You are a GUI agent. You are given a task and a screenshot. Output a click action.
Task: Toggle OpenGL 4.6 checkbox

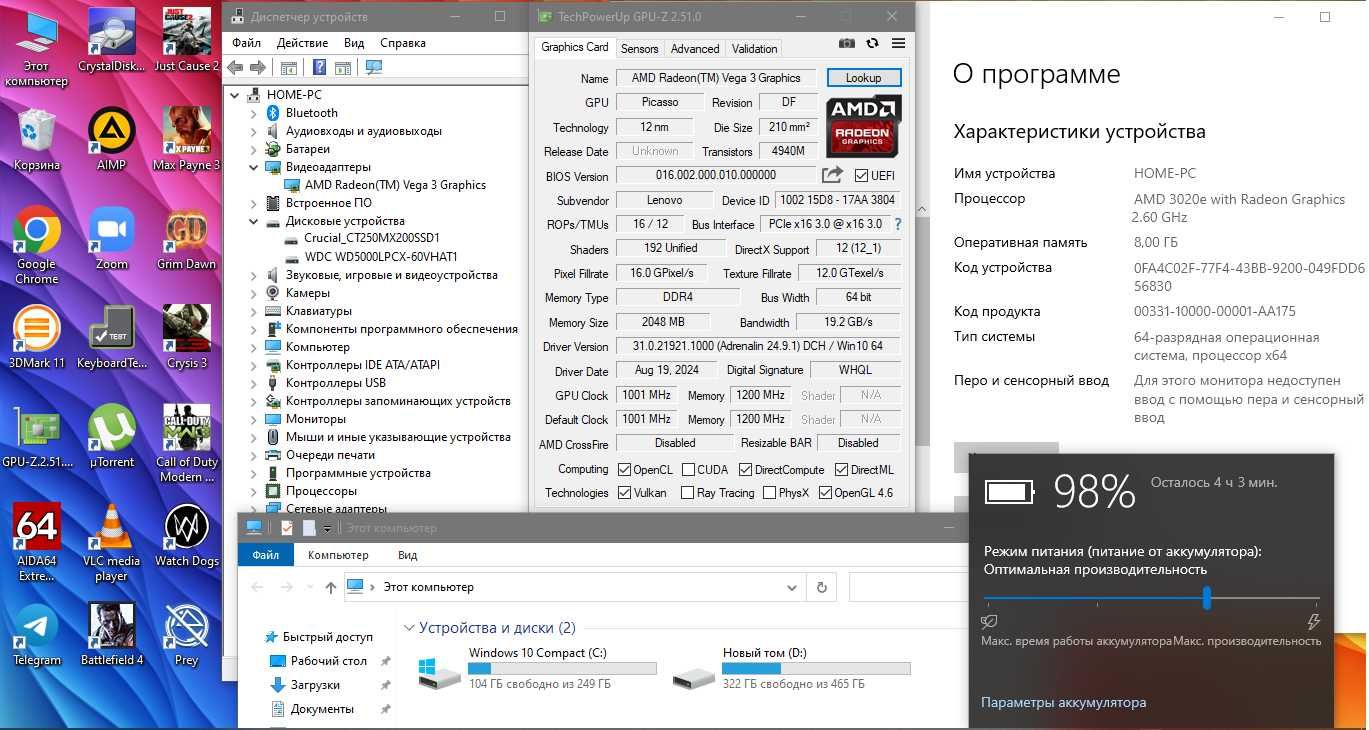click(x=825, y=493)
